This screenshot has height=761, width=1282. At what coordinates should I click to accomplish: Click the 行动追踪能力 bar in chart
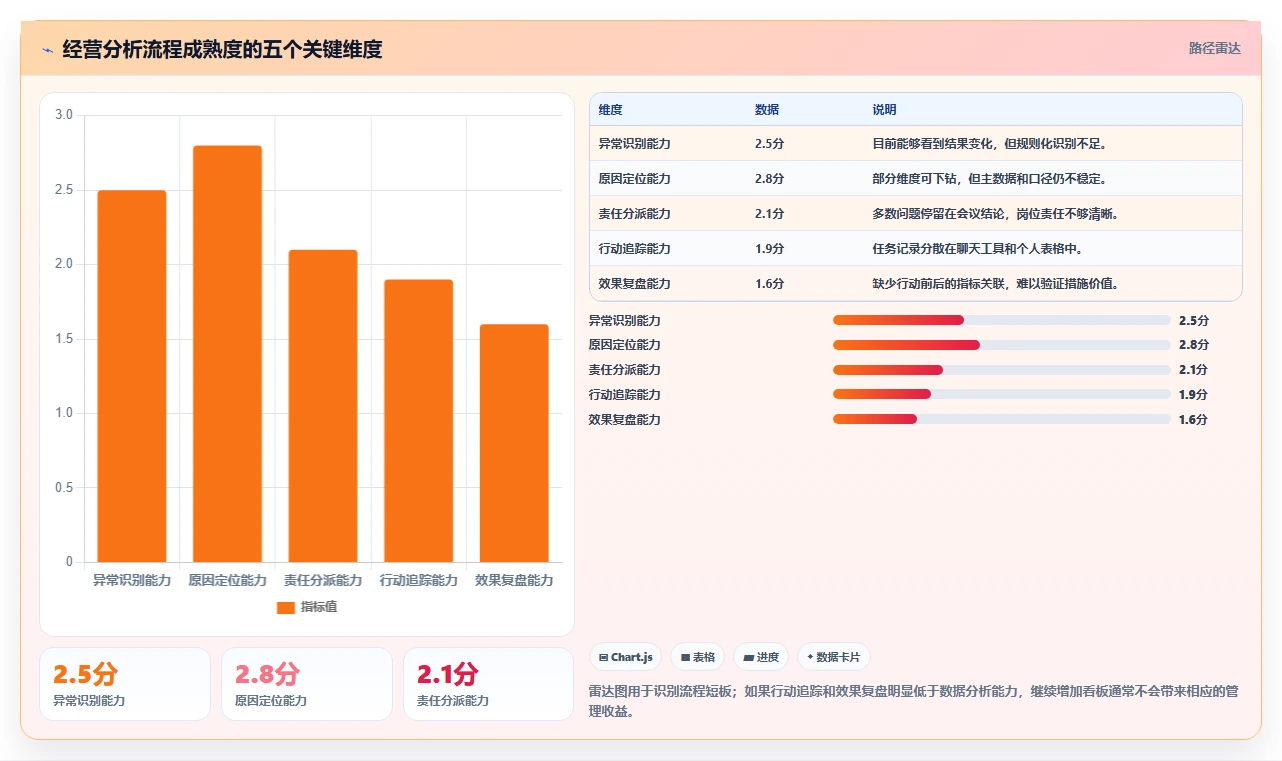point(418,421)
